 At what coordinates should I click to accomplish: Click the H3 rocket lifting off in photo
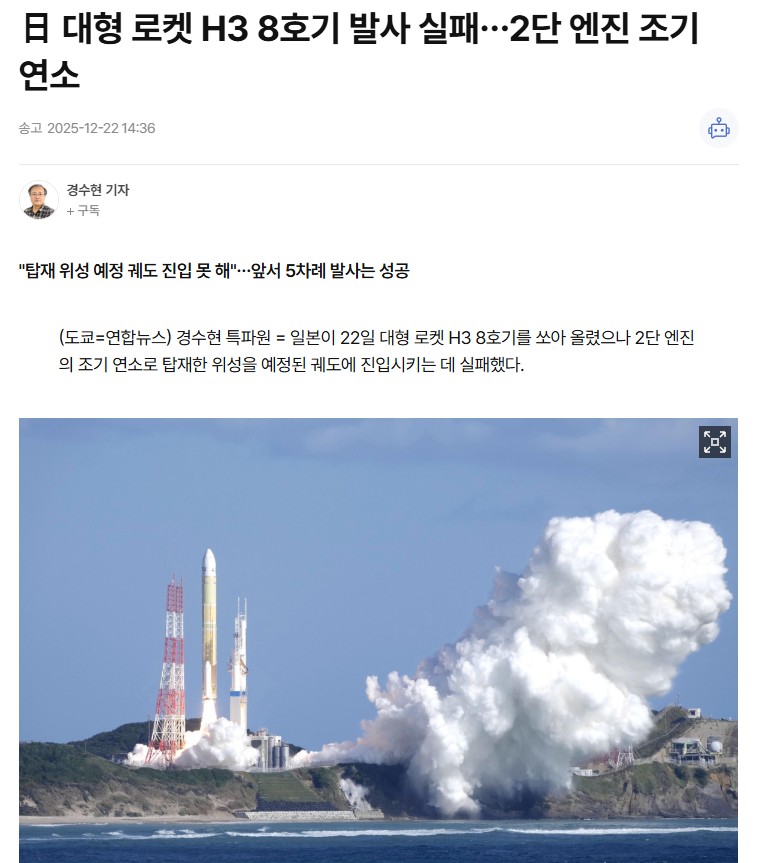pyautogui.click(x=209, y=627)
